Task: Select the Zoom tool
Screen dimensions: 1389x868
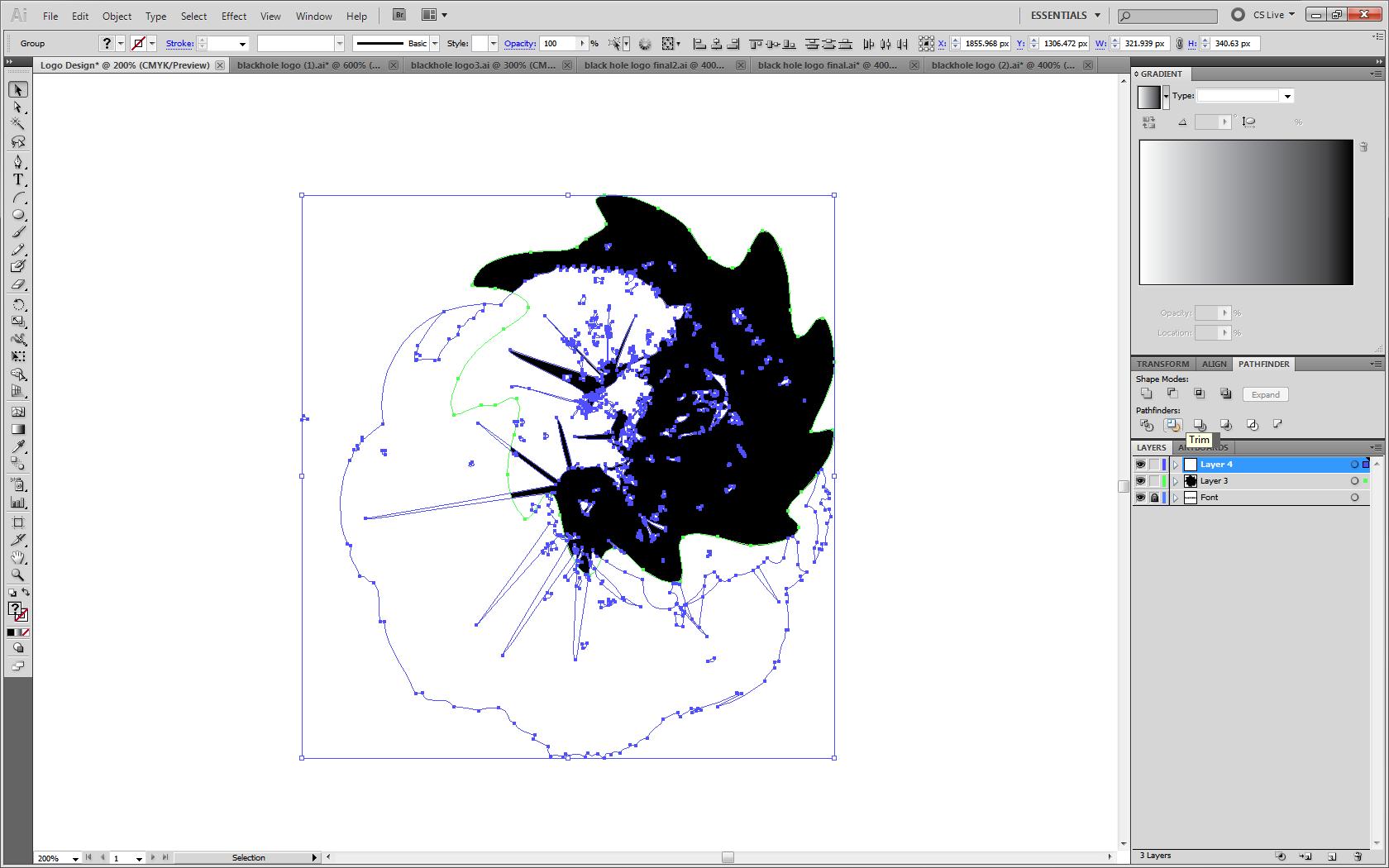Action: (x=18, y=575)
